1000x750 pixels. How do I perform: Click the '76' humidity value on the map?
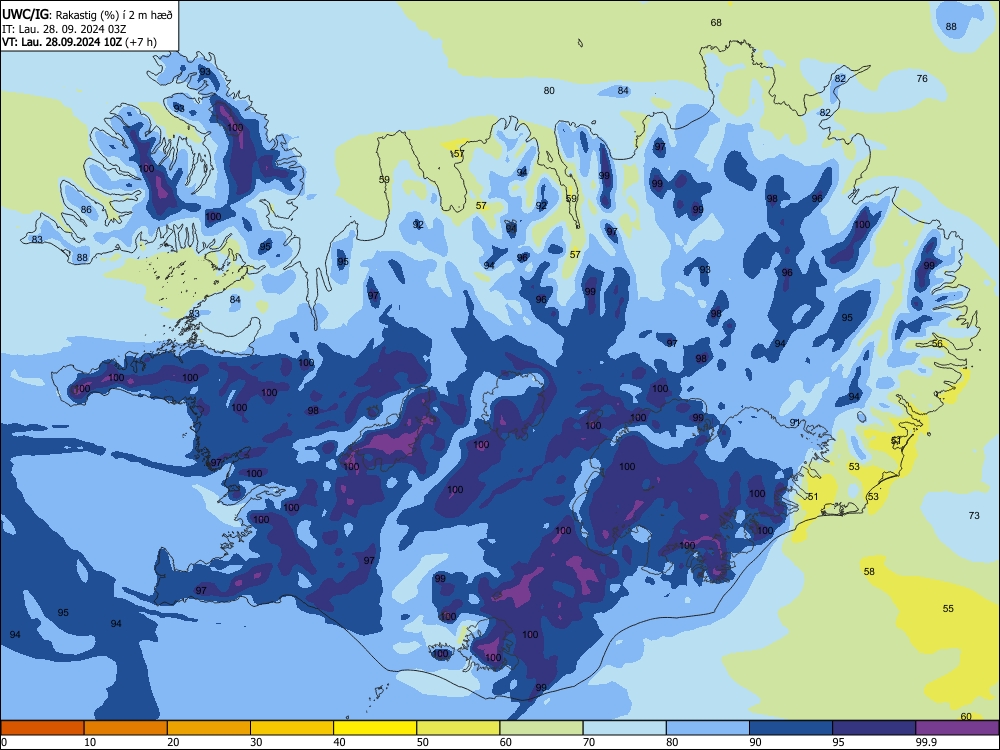[x=922, y=78]
